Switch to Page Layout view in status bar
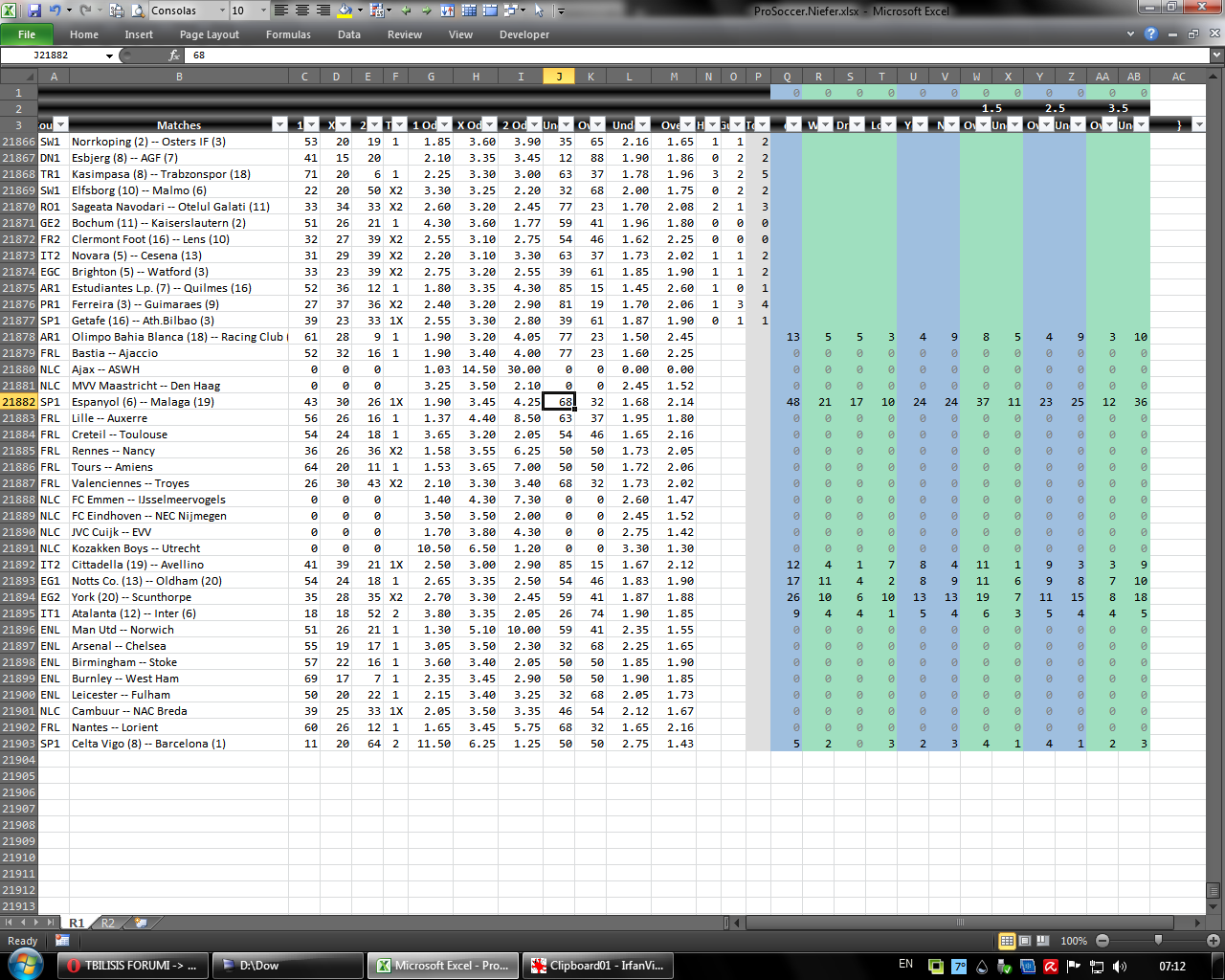The image size is (1225, 980). pos(1025,941)
